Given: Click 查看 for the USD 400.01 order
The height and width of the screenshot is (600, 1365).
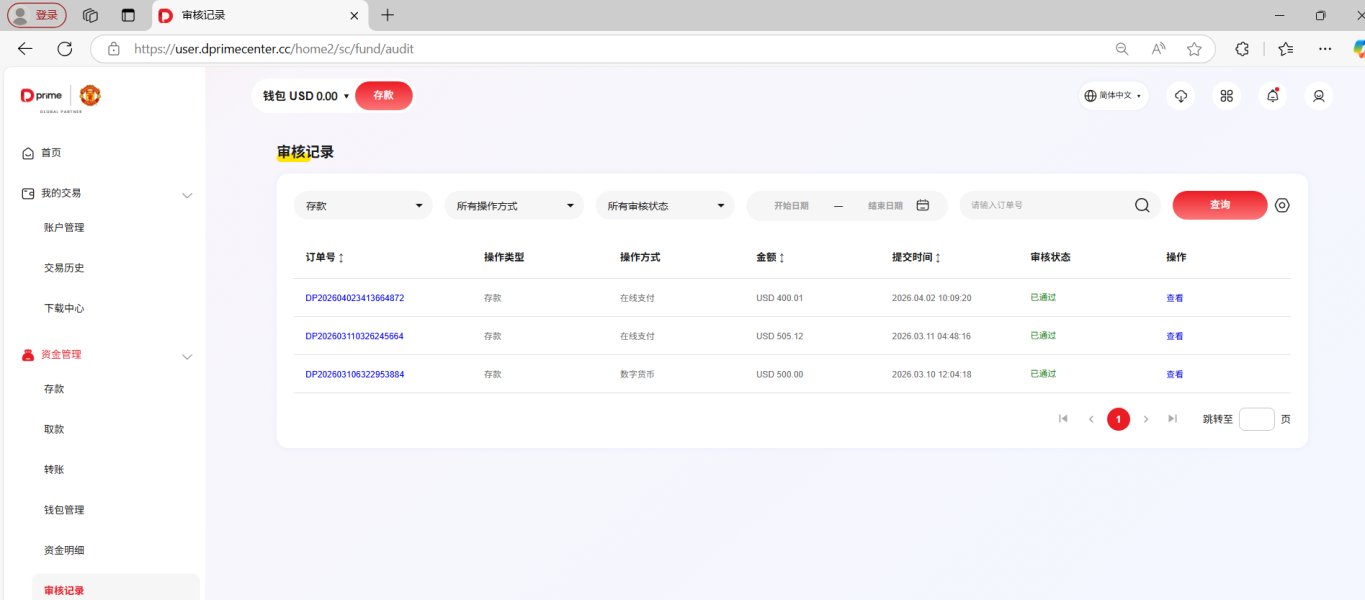Looking at the screenshot, I should (x=1174, y=298).
